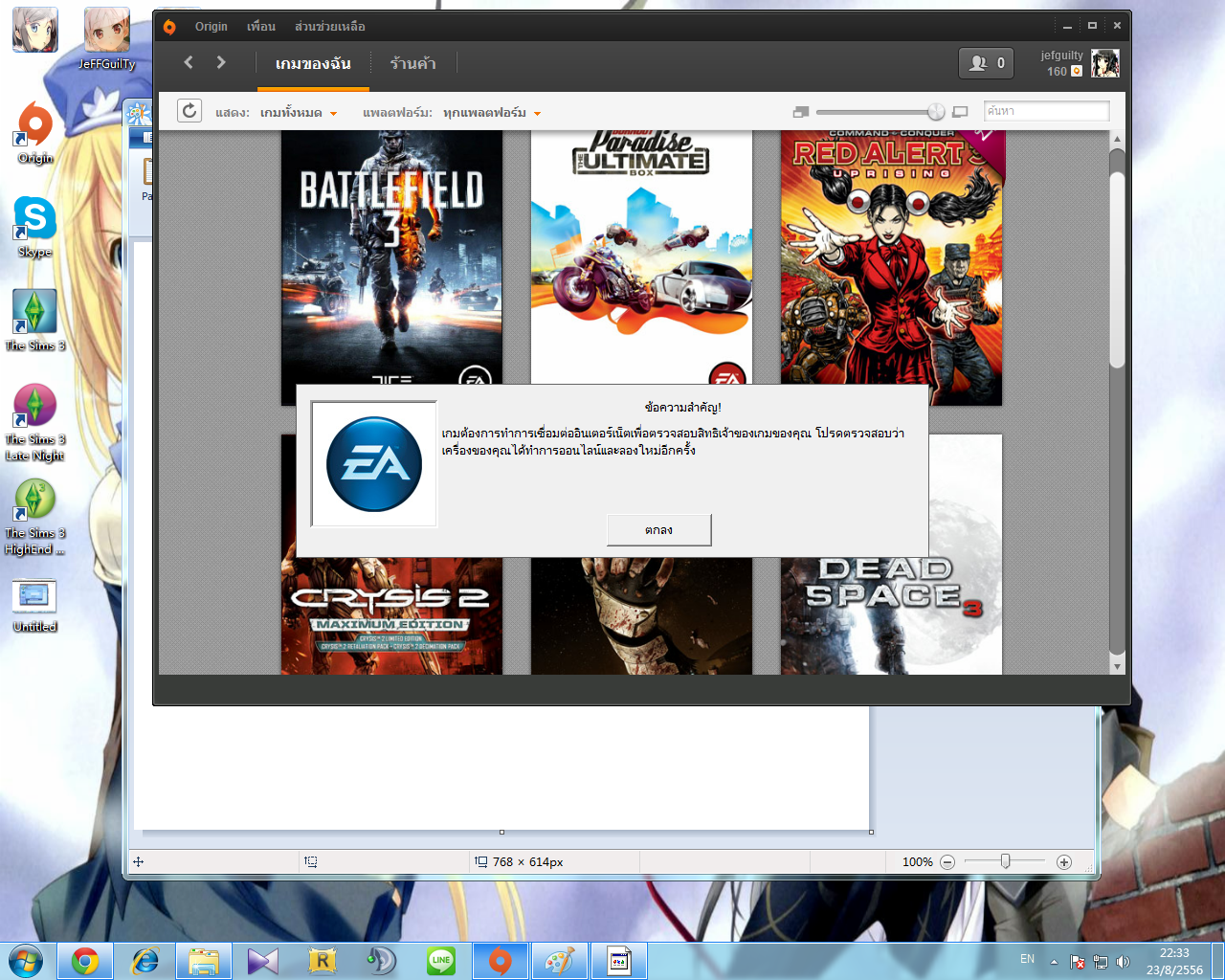Open the เพื่อน menu

coord(261,27)
